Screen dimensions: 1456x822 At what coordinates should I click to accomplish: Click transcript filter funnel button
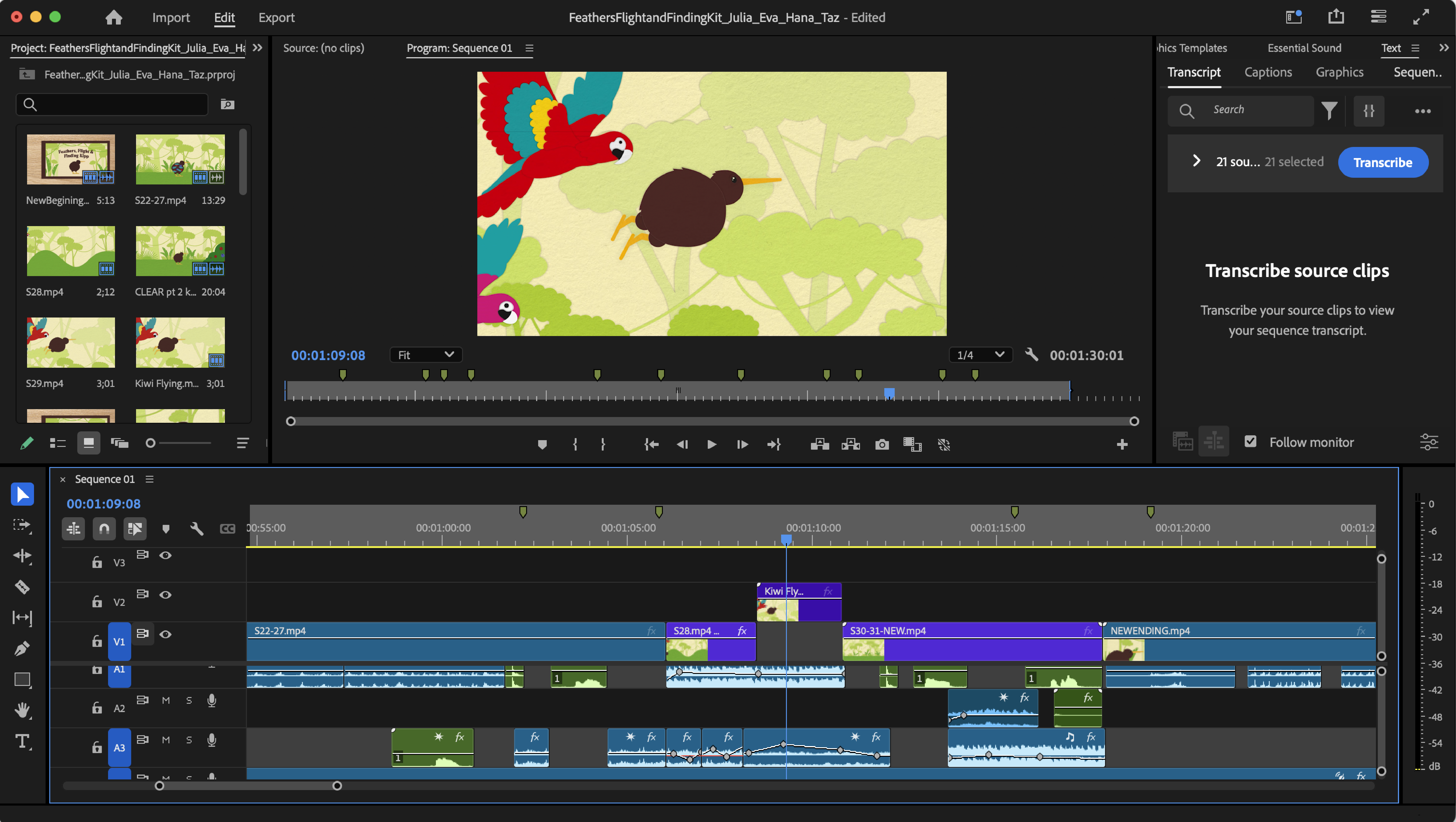[x=1329, y=111]
